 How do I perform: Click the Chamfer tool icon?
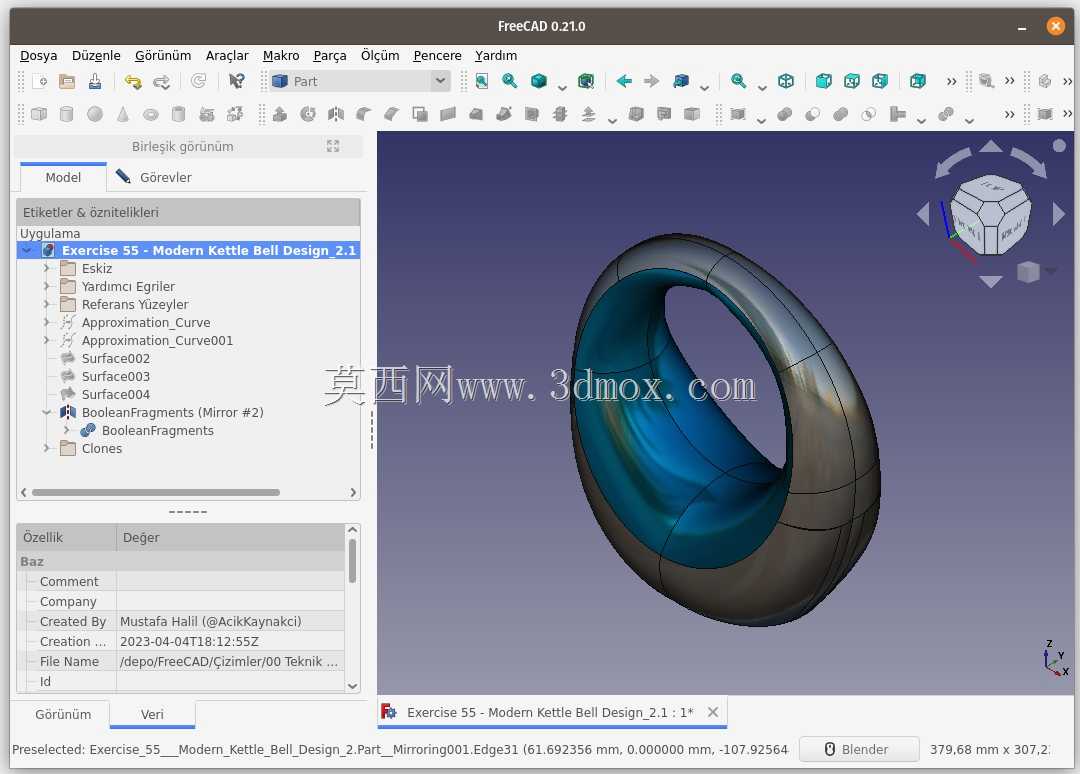click(x=391, y=114)
